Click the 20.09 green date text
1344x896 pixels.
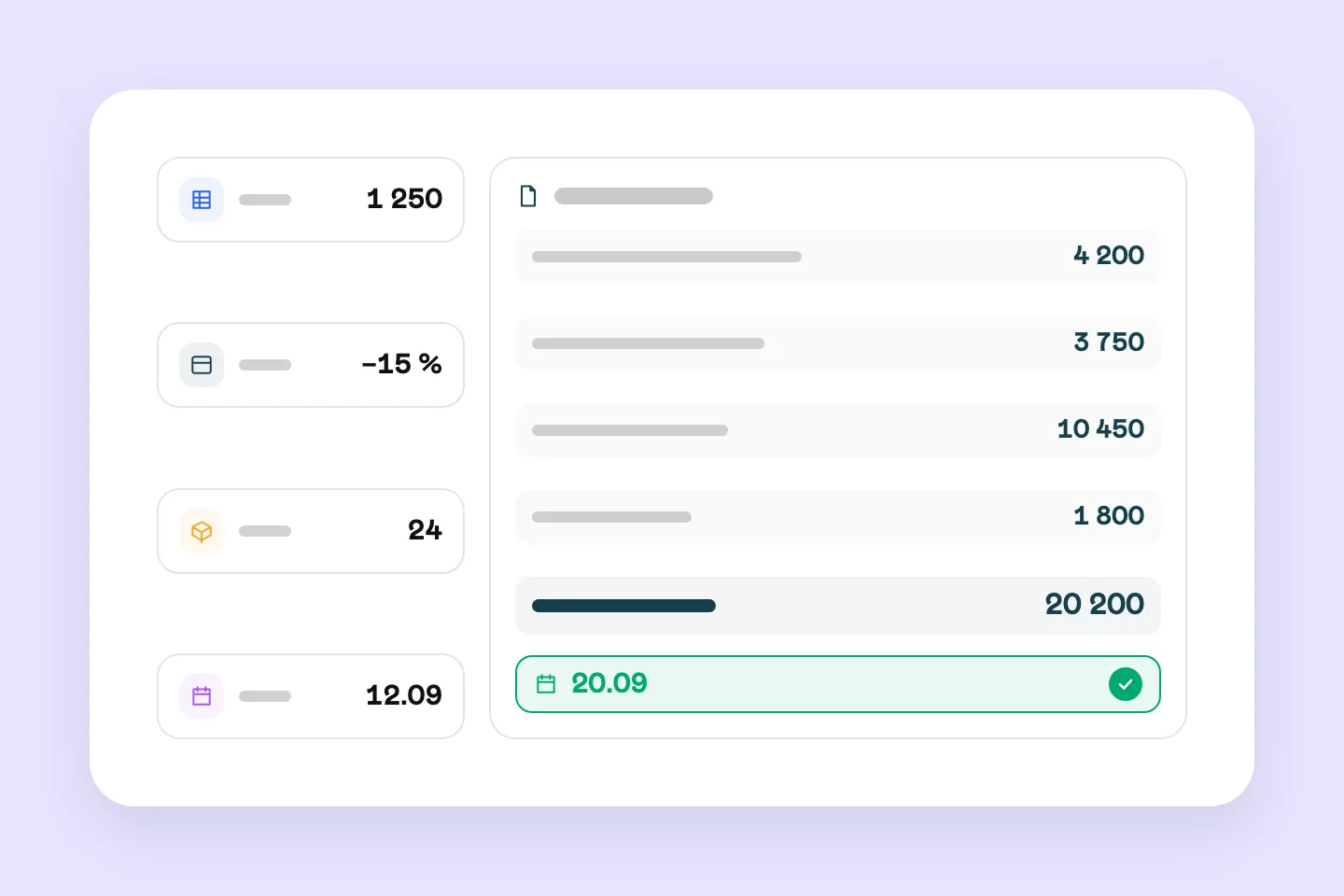609,683
